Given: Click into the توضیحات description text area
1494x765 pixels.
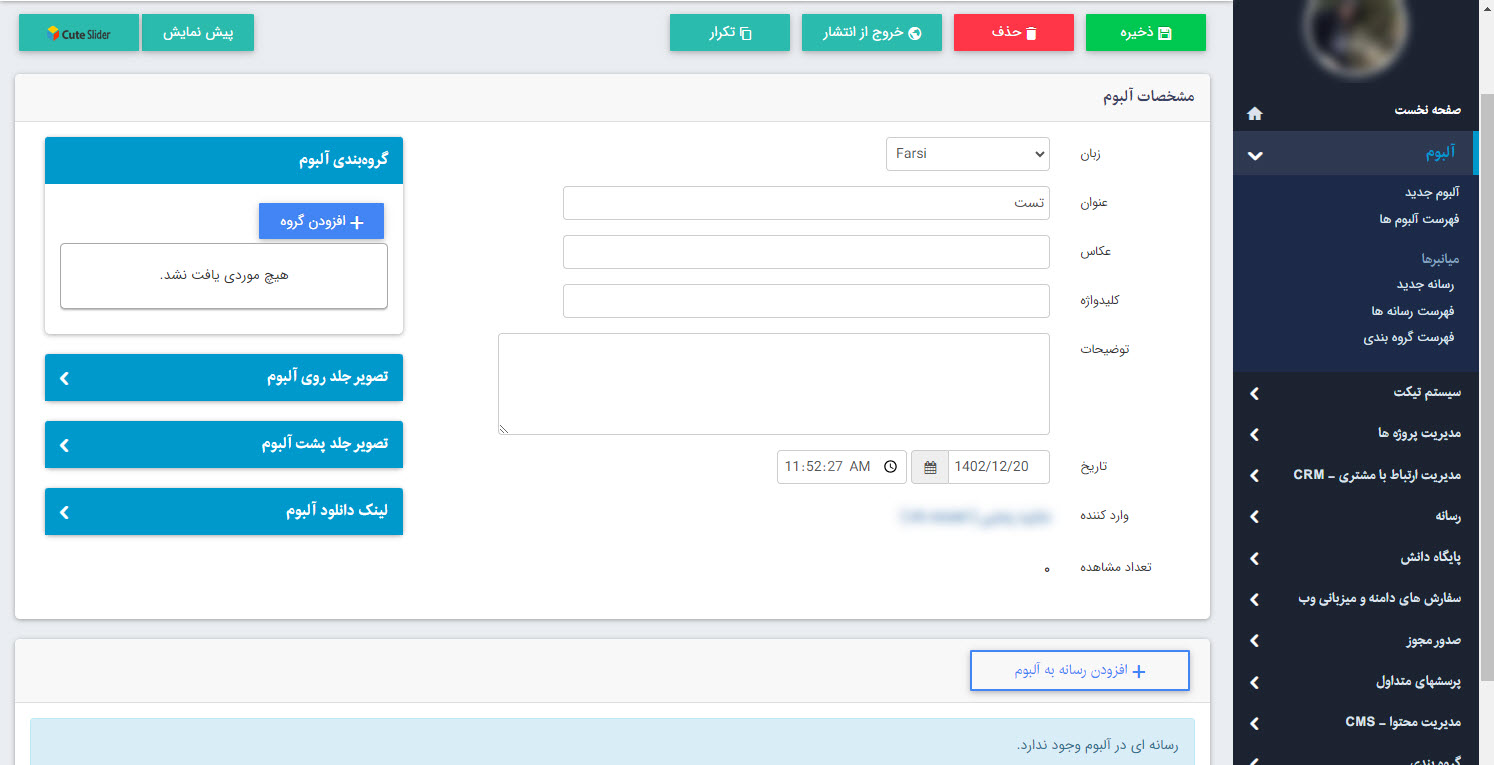Looking at the screenshot, I should pos(774,384).
